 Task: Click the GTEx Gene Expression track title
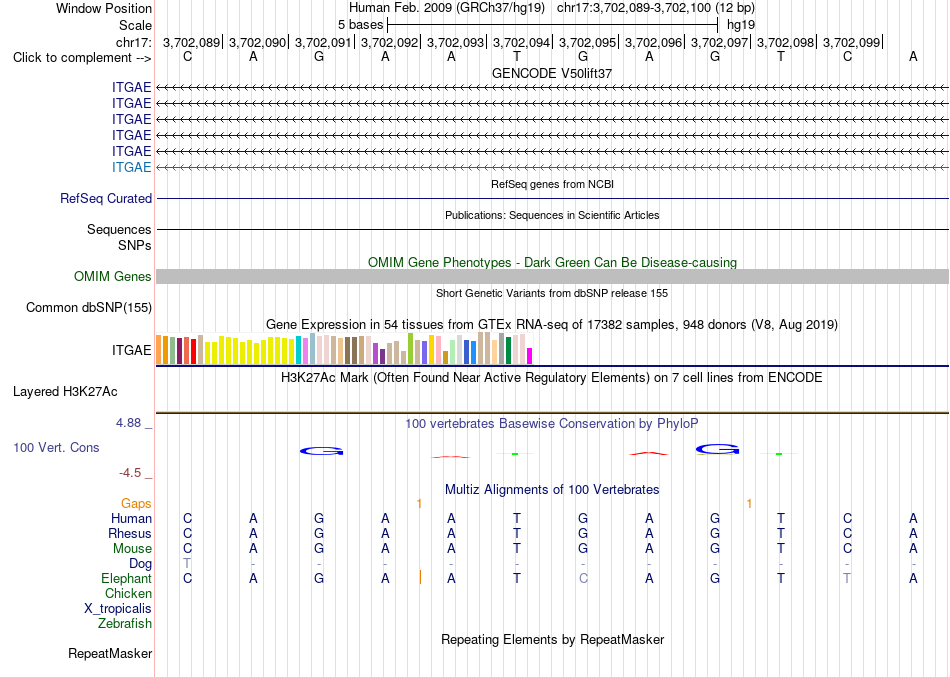pos(552,325)
